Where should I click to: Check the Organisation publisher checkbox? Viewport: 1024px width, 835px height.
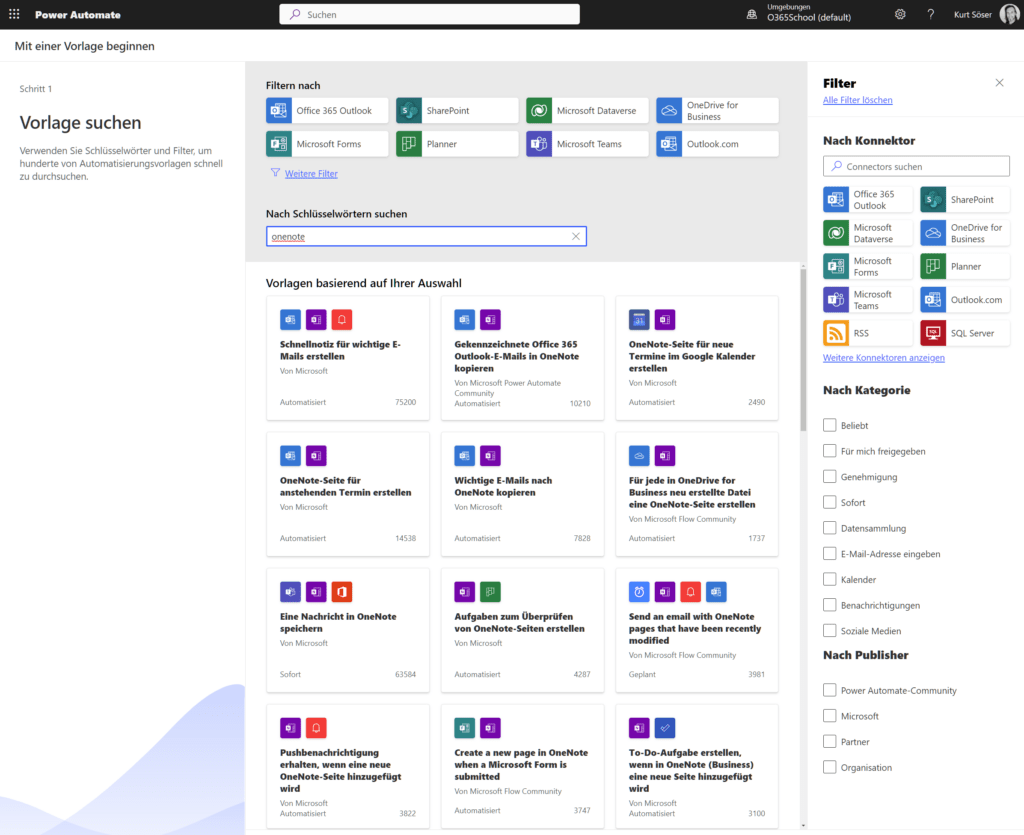tap(829, 767)
